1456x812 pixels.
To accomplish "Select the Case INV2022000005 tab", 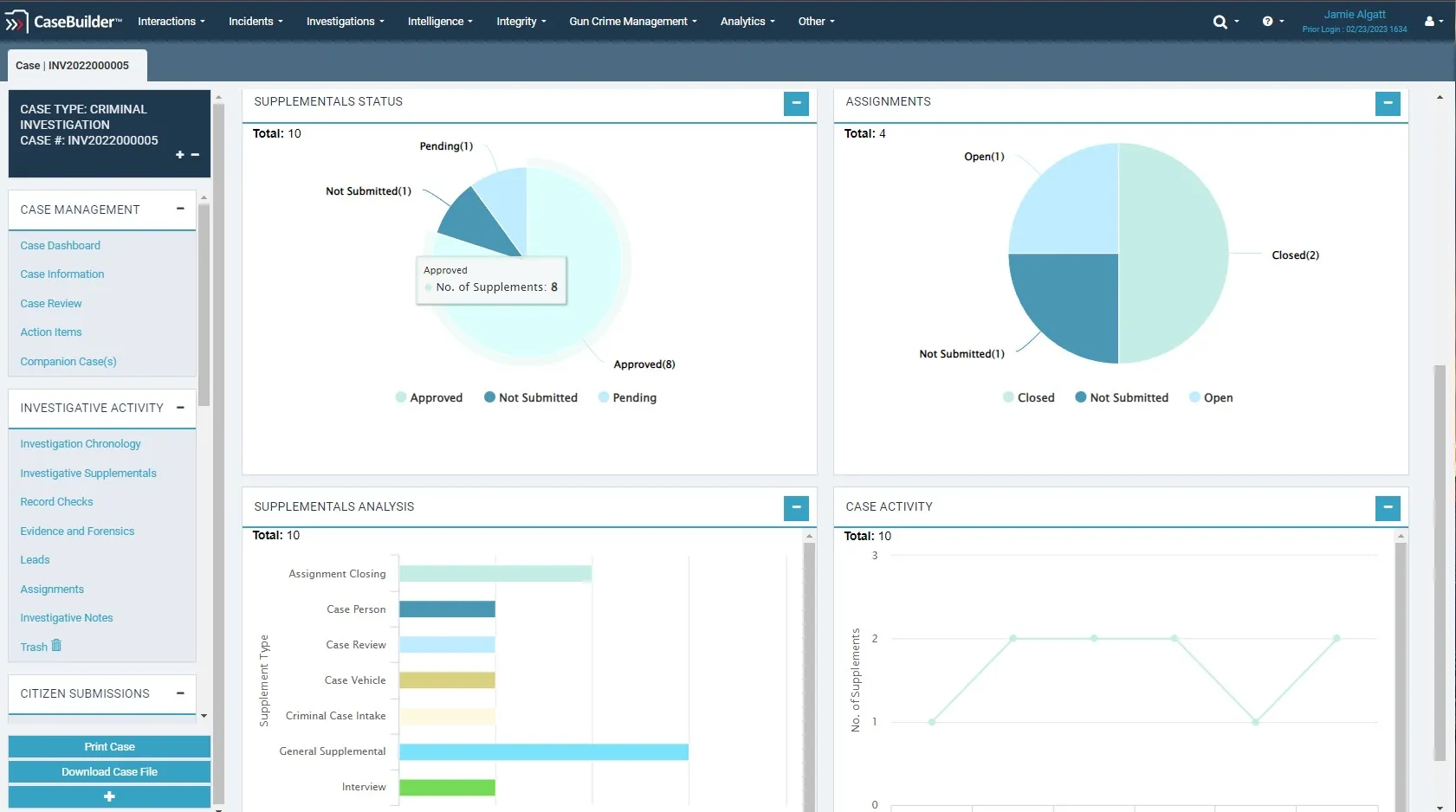I will 76,66.
